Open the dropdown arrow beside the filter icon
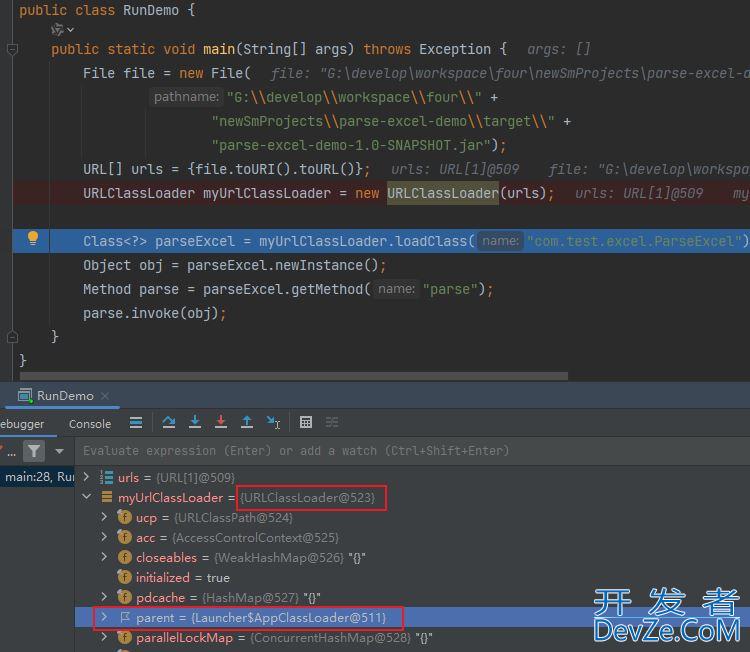This screenshot has width=750, height=652. [x=59, y=451]
